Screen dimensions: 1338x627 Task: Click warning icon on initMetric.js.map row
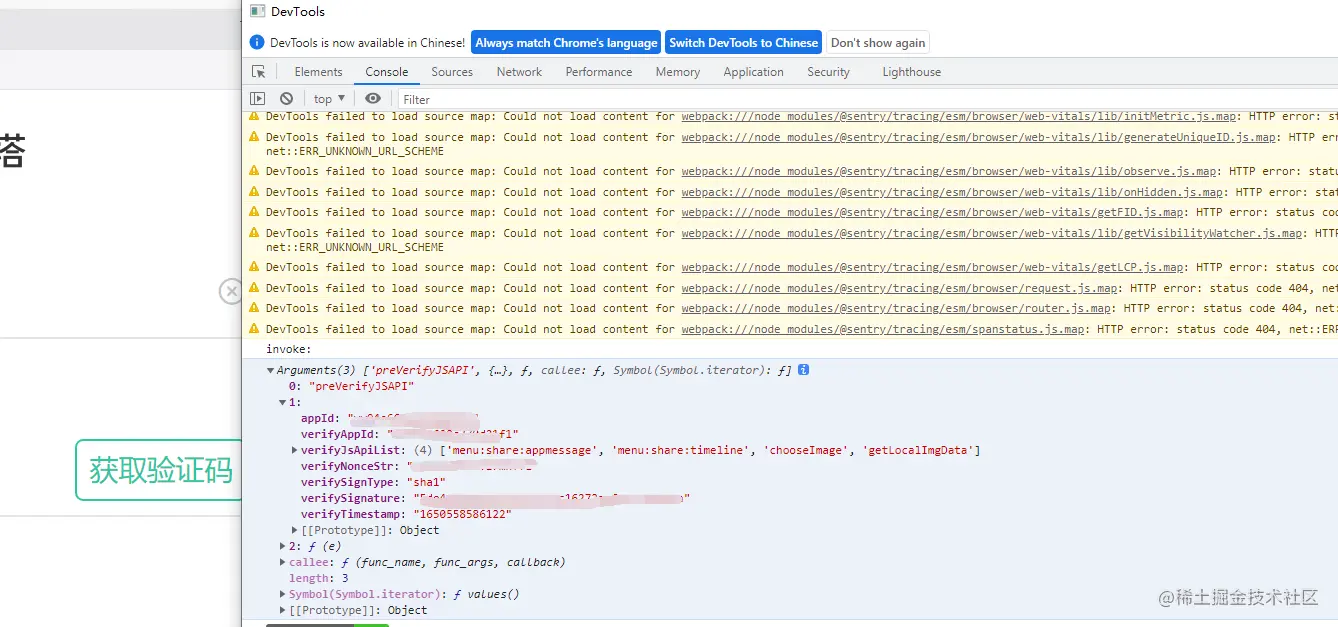point(254,116)
